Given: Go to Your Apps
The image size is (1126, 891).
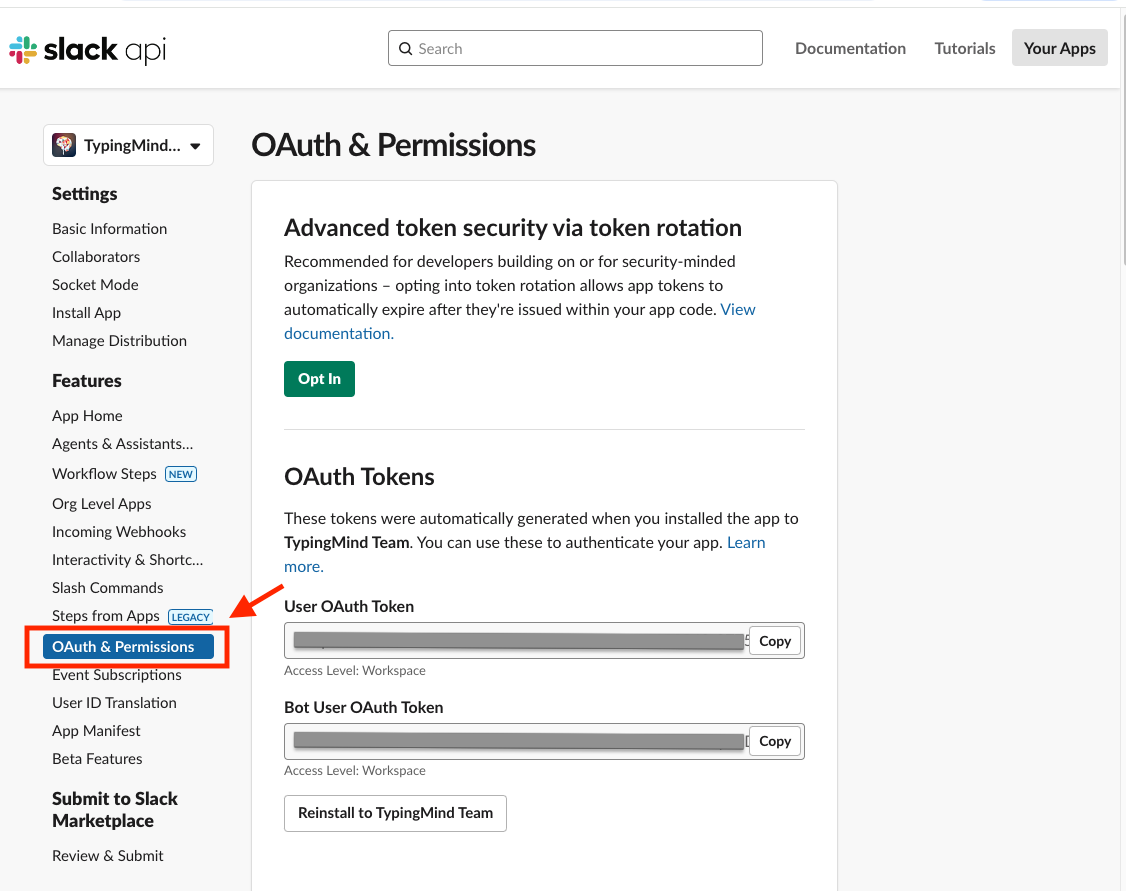Looking at the screenshot, I should click(1059, 48).
